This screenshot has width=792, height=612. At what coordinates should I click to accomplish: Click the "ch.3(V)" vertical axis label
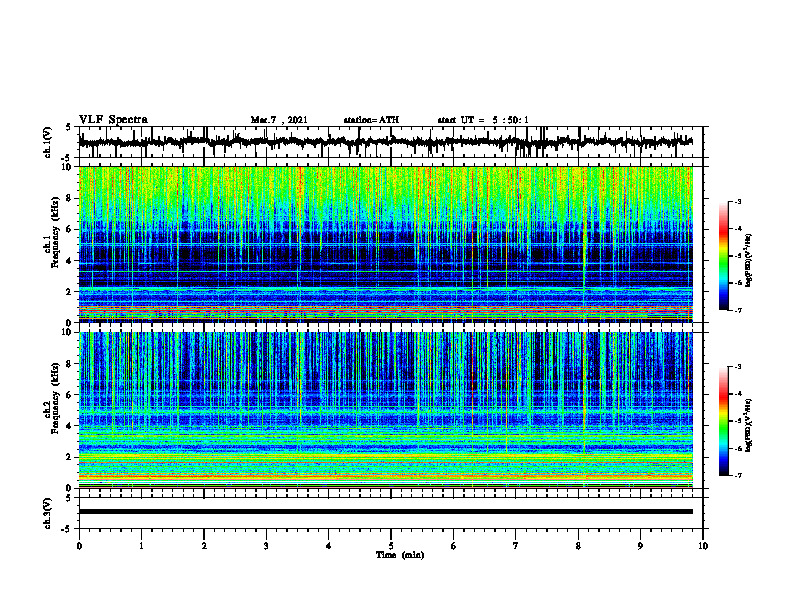[48, 513]
